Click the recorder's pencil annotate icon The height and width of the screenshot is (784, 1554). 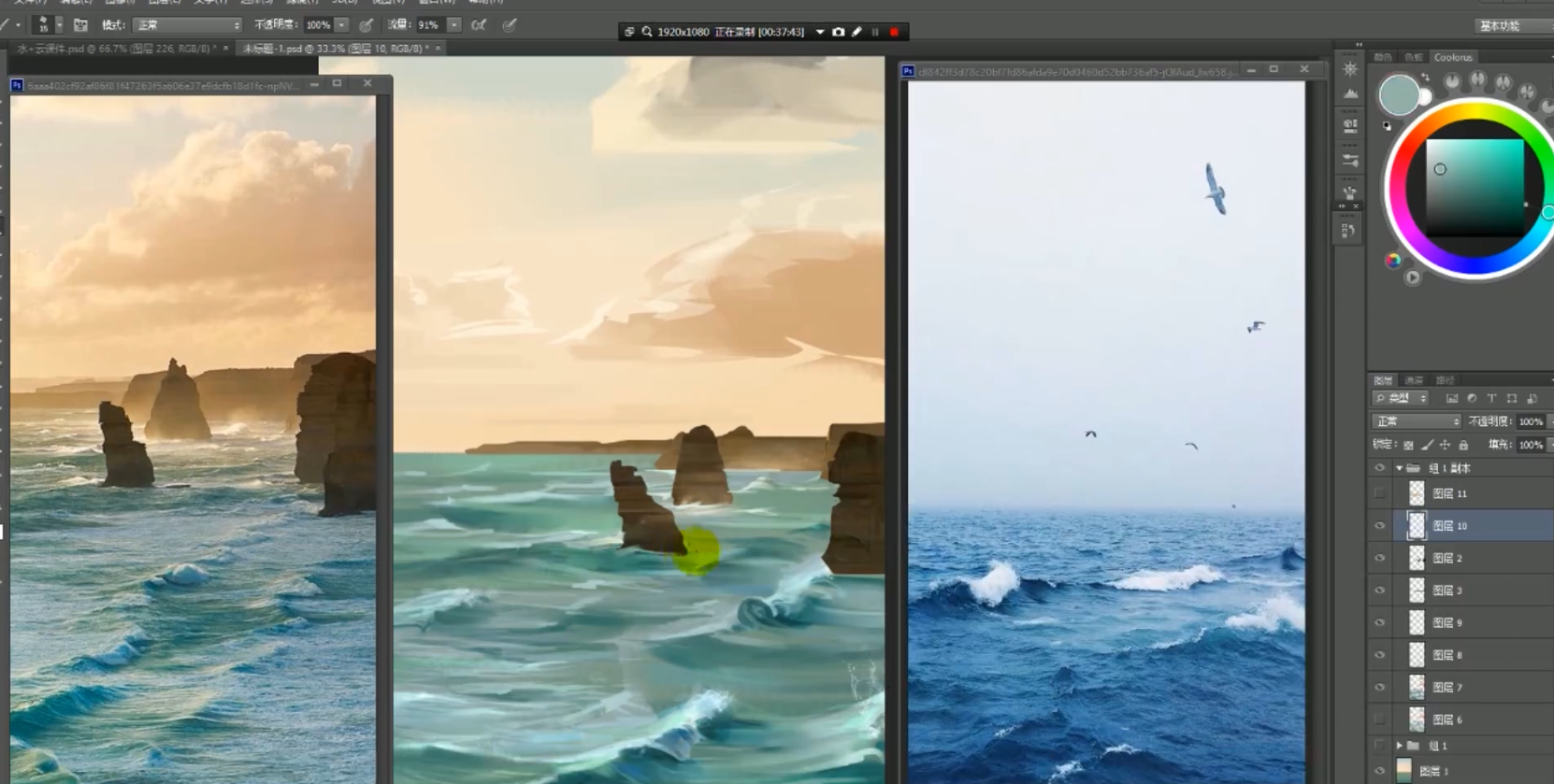pos(856,32)
